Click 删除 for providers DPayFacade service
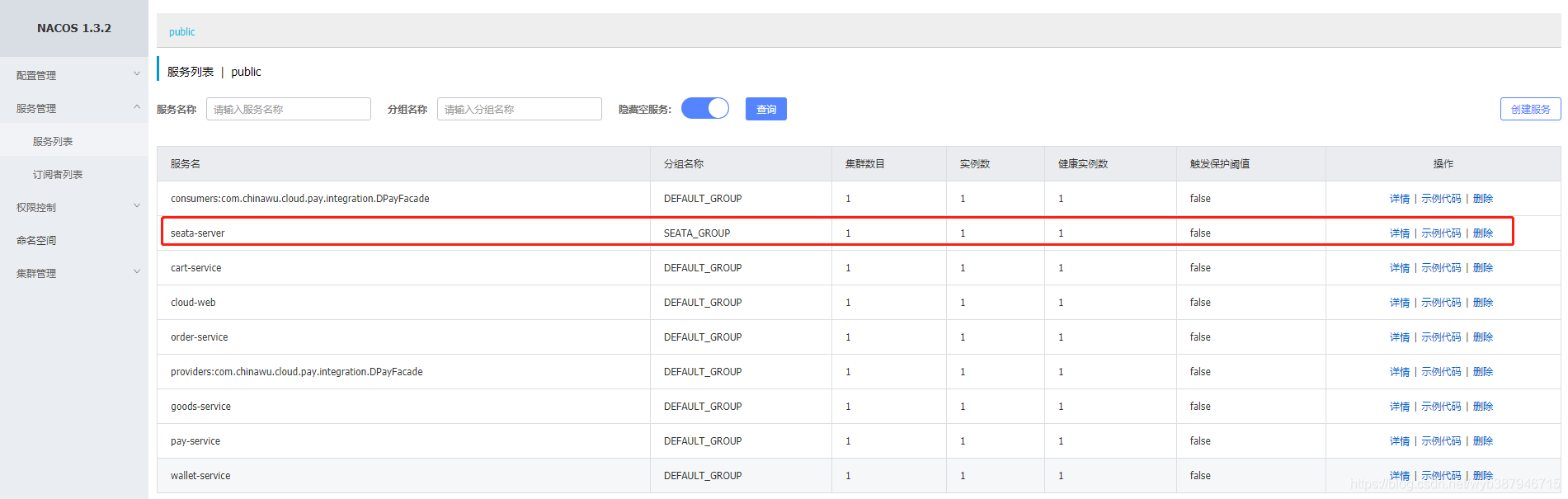1568x499 pixels. pos(1483,372)
